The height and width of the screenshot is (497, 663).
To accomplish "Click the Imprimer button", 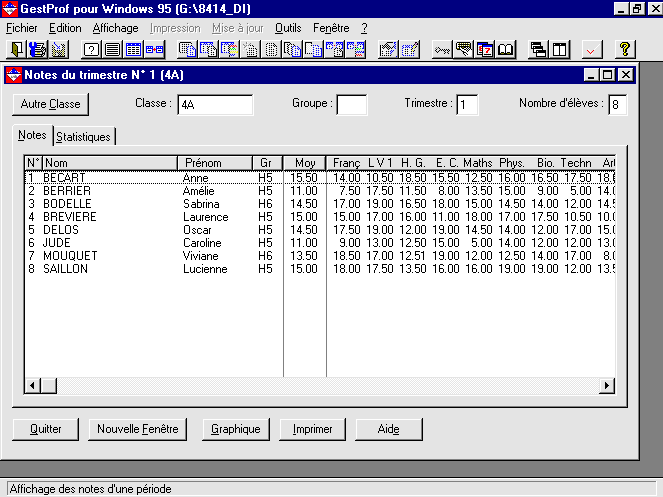I will pyautogui.click(x=313, y=429).
